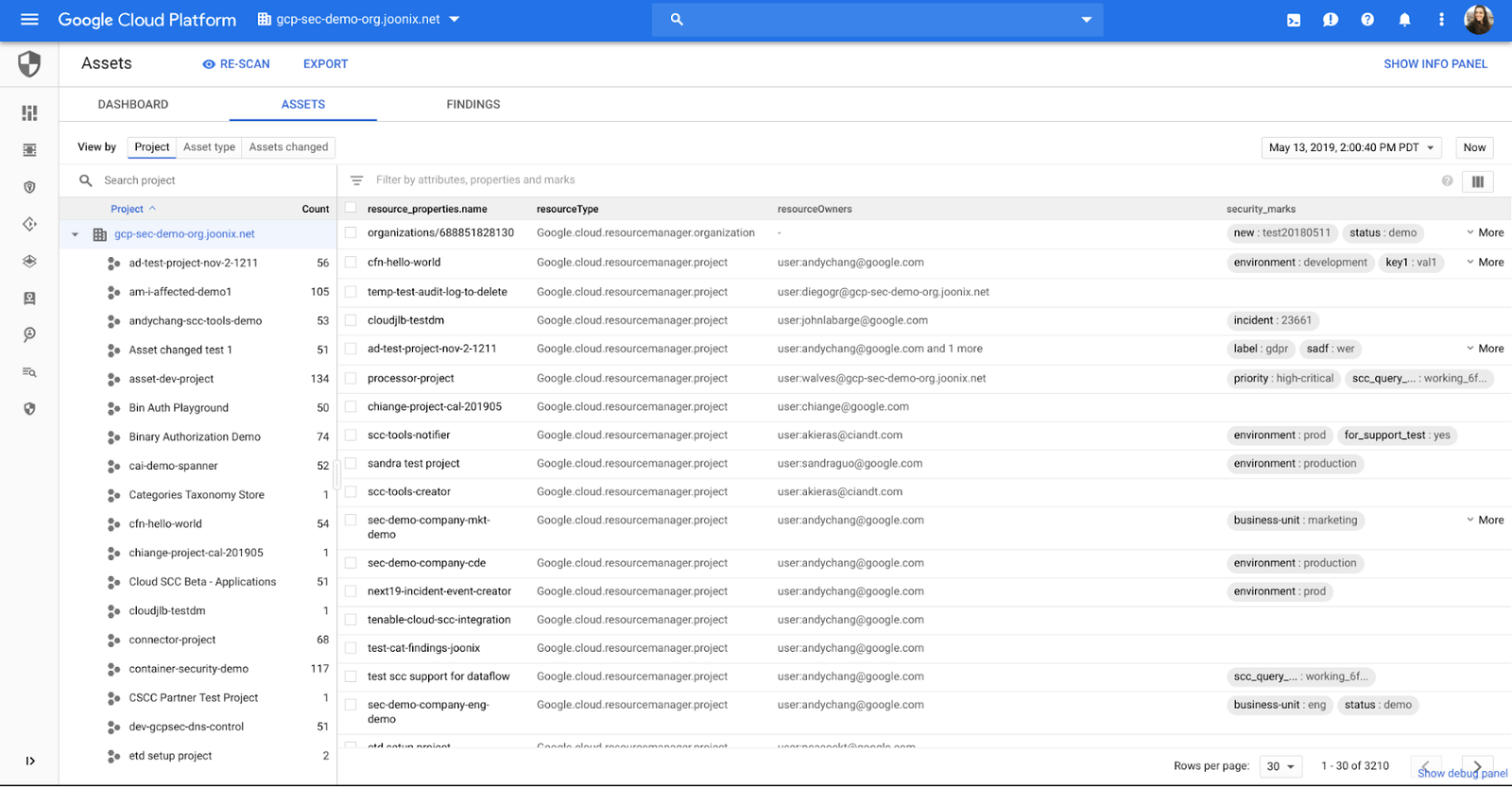Open the feedback alert icon
Viewport: 1512px width, 787px height.
(1331, 20)
